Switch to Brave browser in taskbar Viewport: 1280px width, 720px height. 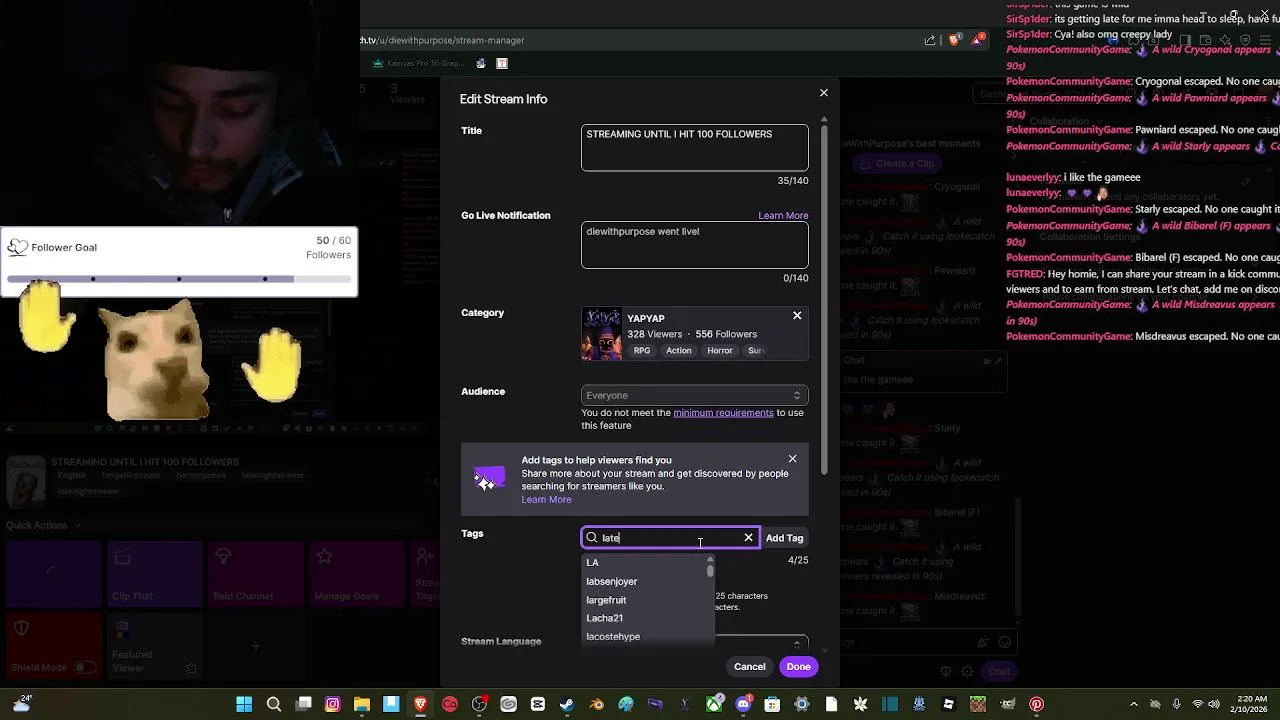coord(421,704)
